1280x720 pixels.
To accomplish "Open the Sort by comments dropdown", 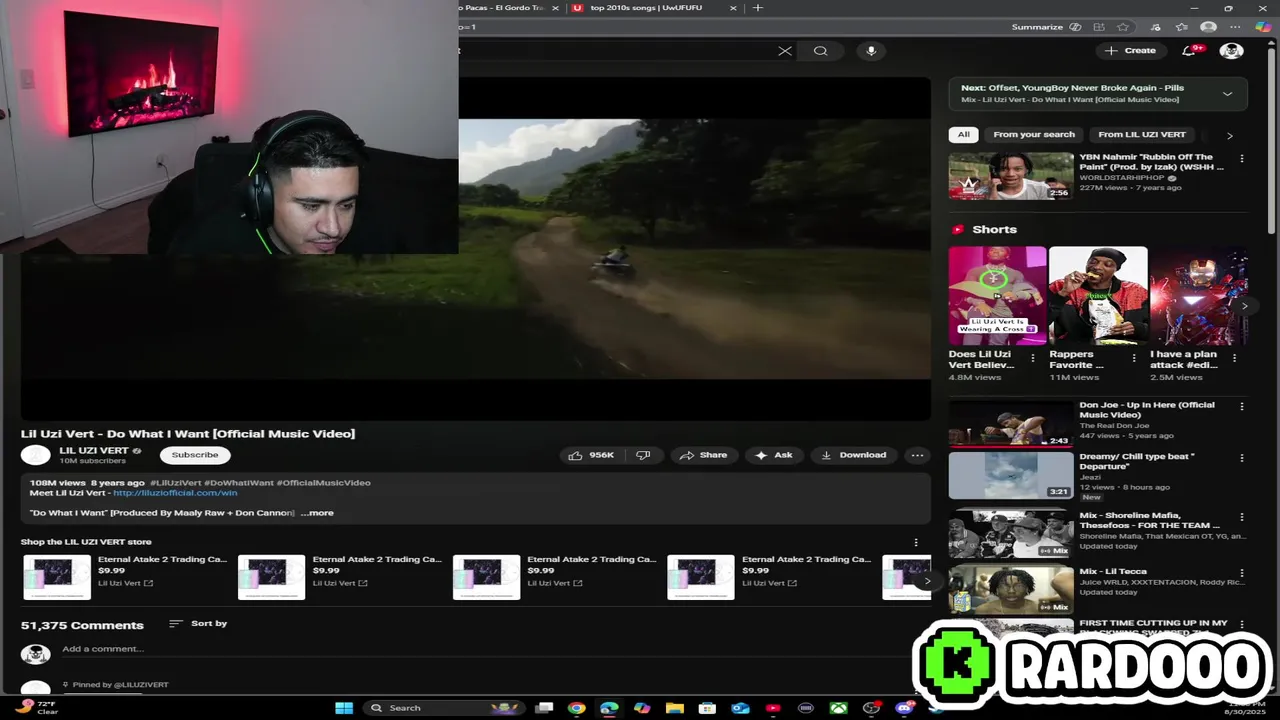I will click(198, 624).
